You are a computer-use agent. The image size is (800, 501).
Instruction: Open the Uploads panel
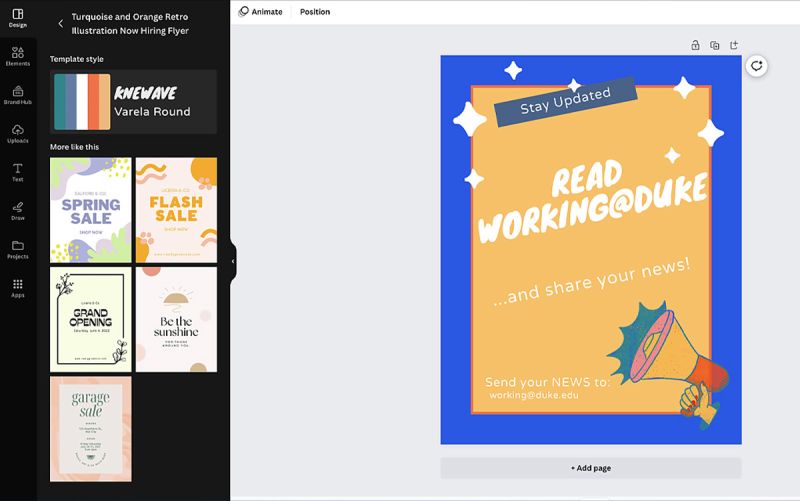[x=18, y=134]
